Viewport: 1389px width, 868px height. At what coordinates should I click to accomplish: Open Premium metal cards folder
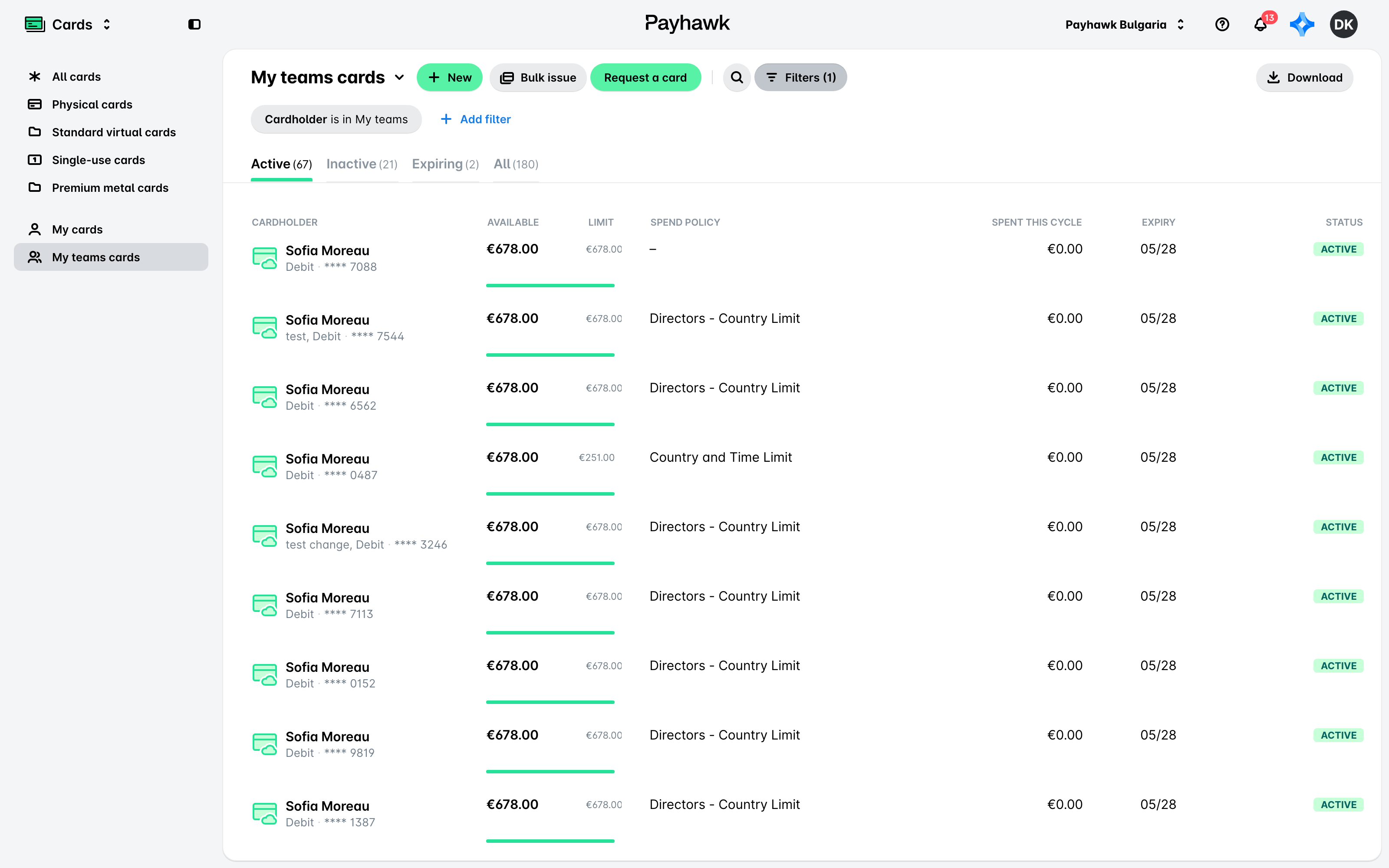tap(111, 188)
